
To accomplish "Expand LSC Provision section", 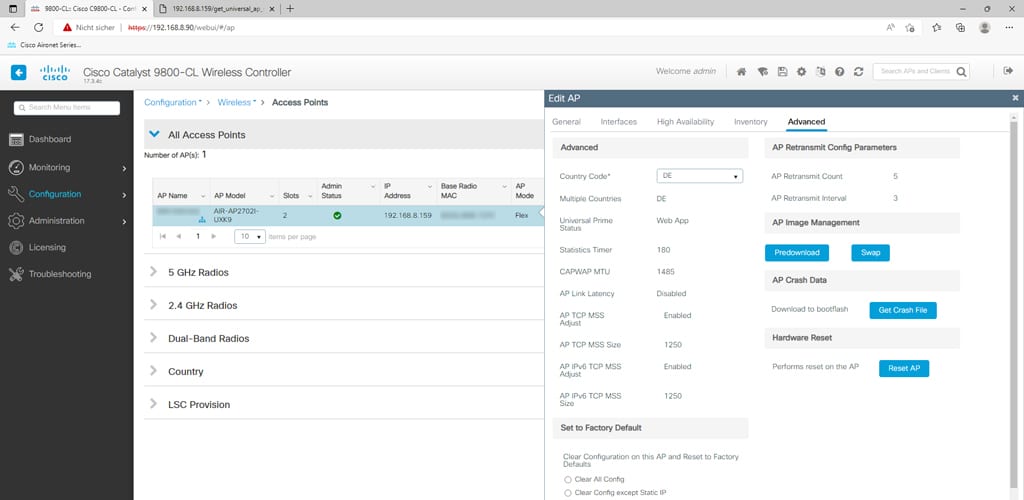I will (x=153, y=404).
